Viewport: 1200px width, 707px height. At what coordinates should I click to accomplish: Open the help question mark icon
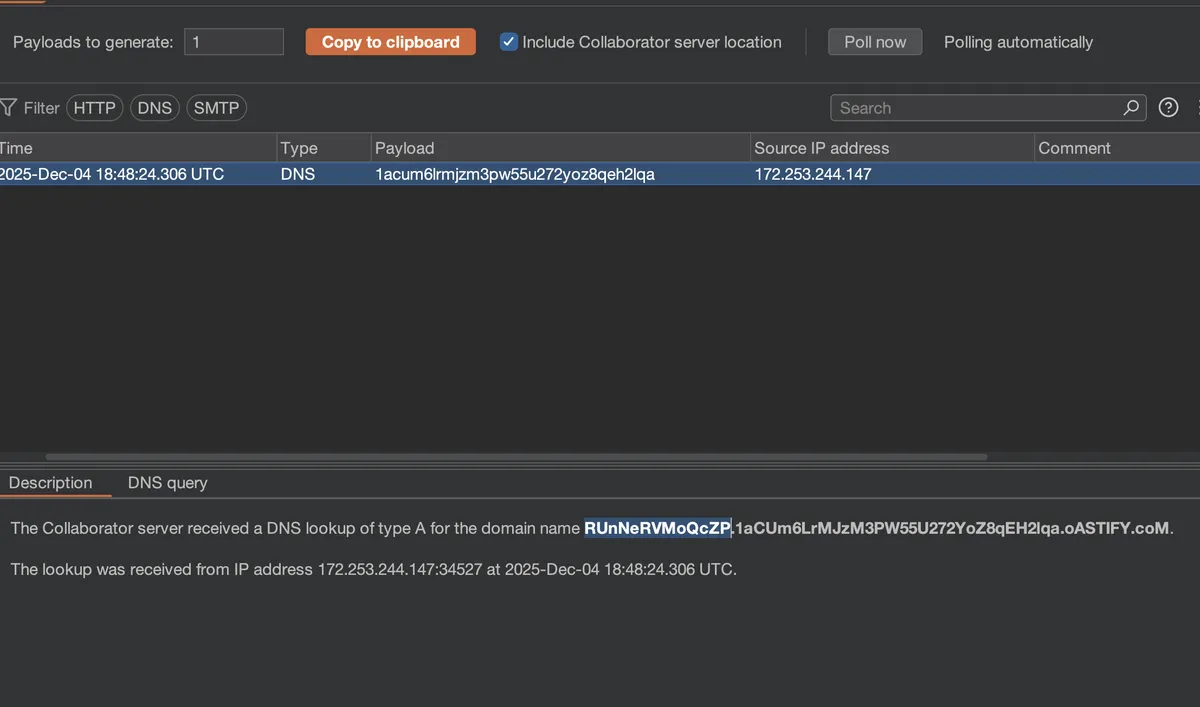pos(1168,108)
